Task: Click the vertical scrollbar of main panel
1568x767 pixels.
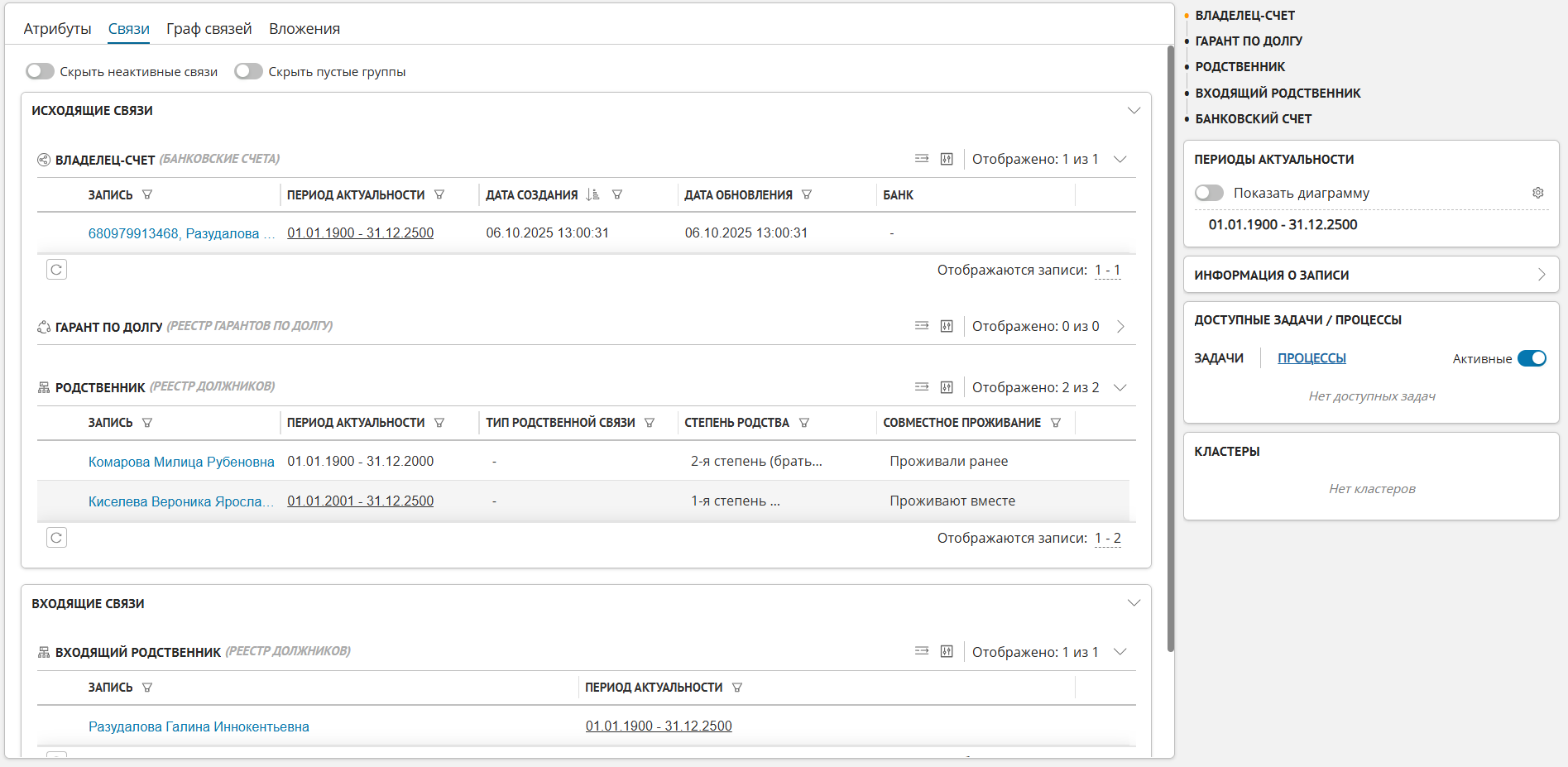Action: (1170, 348)
